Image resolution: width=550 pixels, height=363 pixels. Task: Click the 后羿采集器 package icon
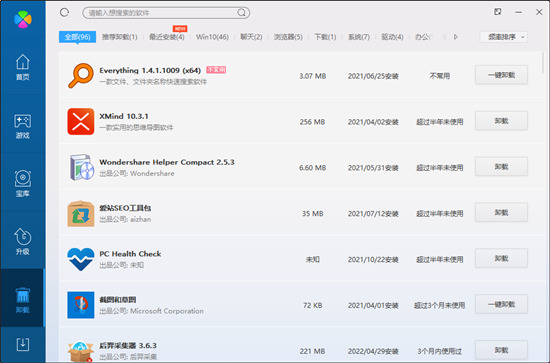coord(81,351)
